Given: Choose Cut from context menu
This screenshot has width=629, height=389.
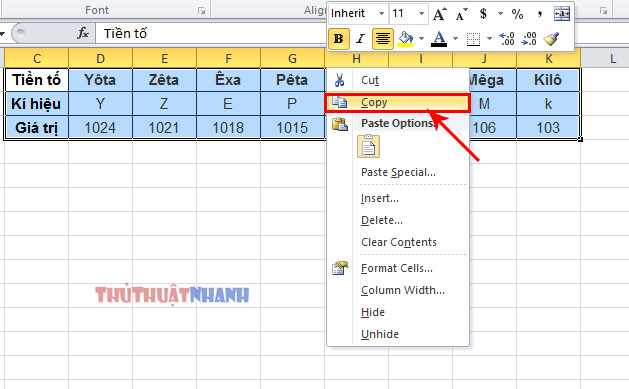Looking at the screenshot, I should (x=398, y=80).
